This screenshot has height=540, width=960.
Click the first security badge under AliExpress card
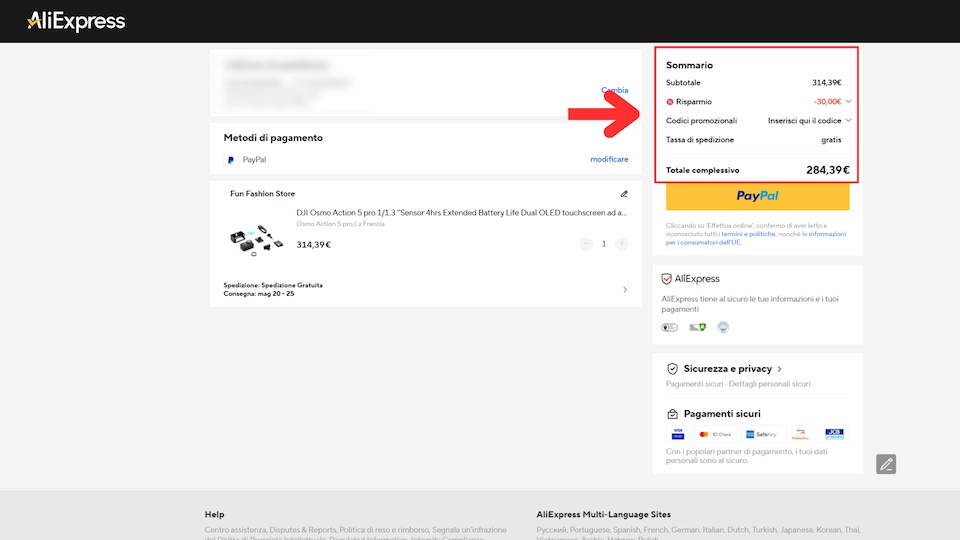(x=670, y=328)
